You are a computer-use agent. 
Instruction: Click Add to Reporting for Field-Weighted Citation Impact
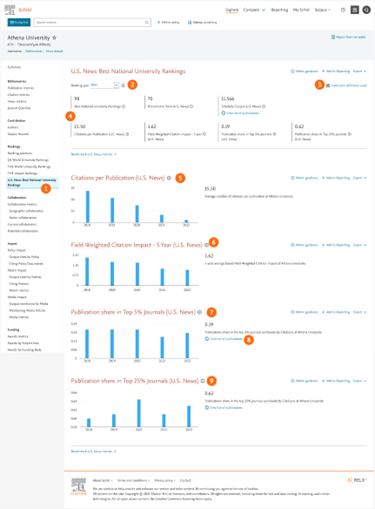pyautogui.click(x=336, y=245)
